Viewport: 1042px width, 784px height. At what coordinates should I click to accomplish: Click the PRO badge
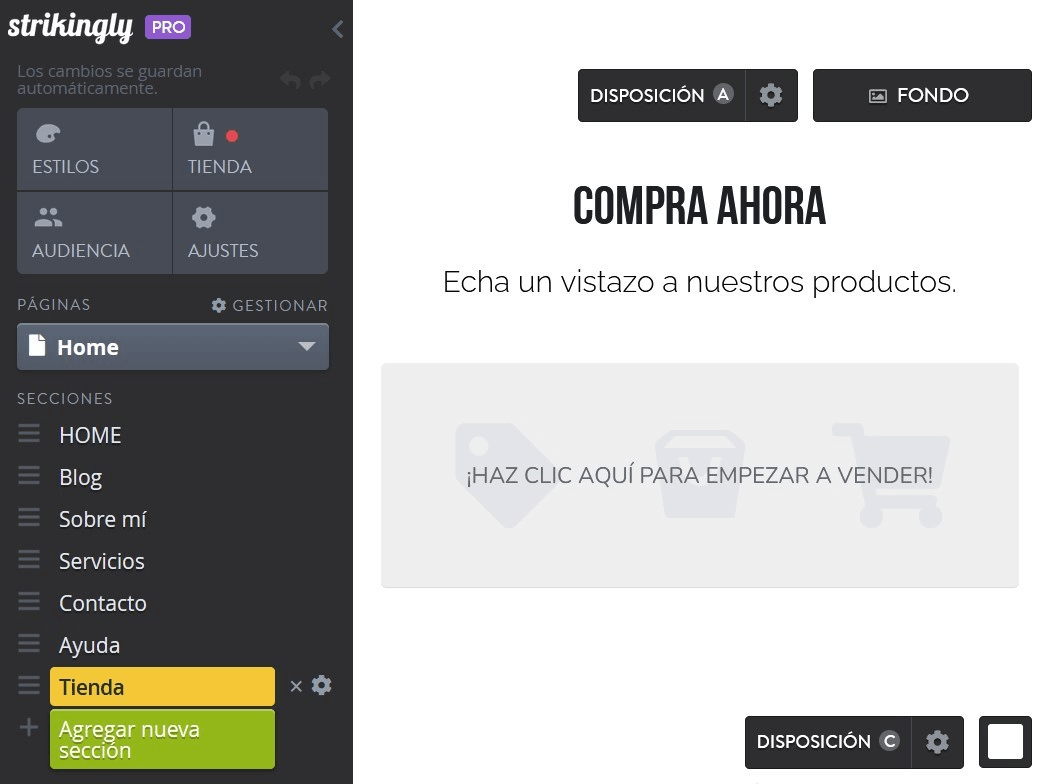pyautogui.click(x=168, y=27)
